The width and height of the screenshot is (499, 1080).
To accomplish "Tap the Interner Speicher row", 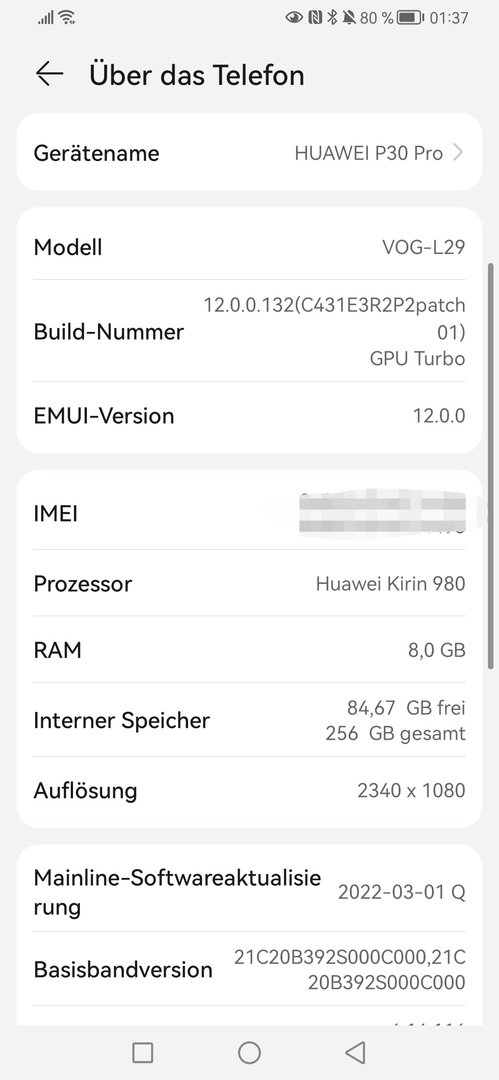I will [x=250, y=720].
